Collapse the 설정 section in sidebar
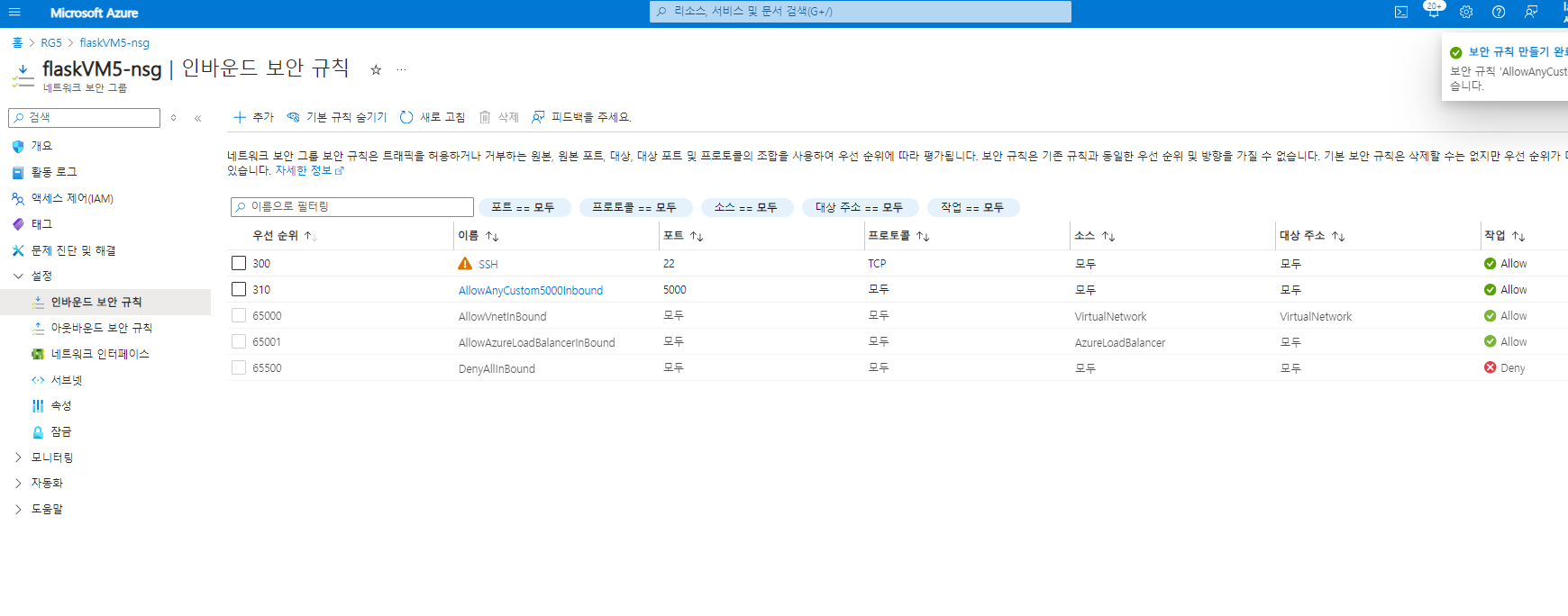Viewport: 1568px width, 616px height. [x=18, y=276]
